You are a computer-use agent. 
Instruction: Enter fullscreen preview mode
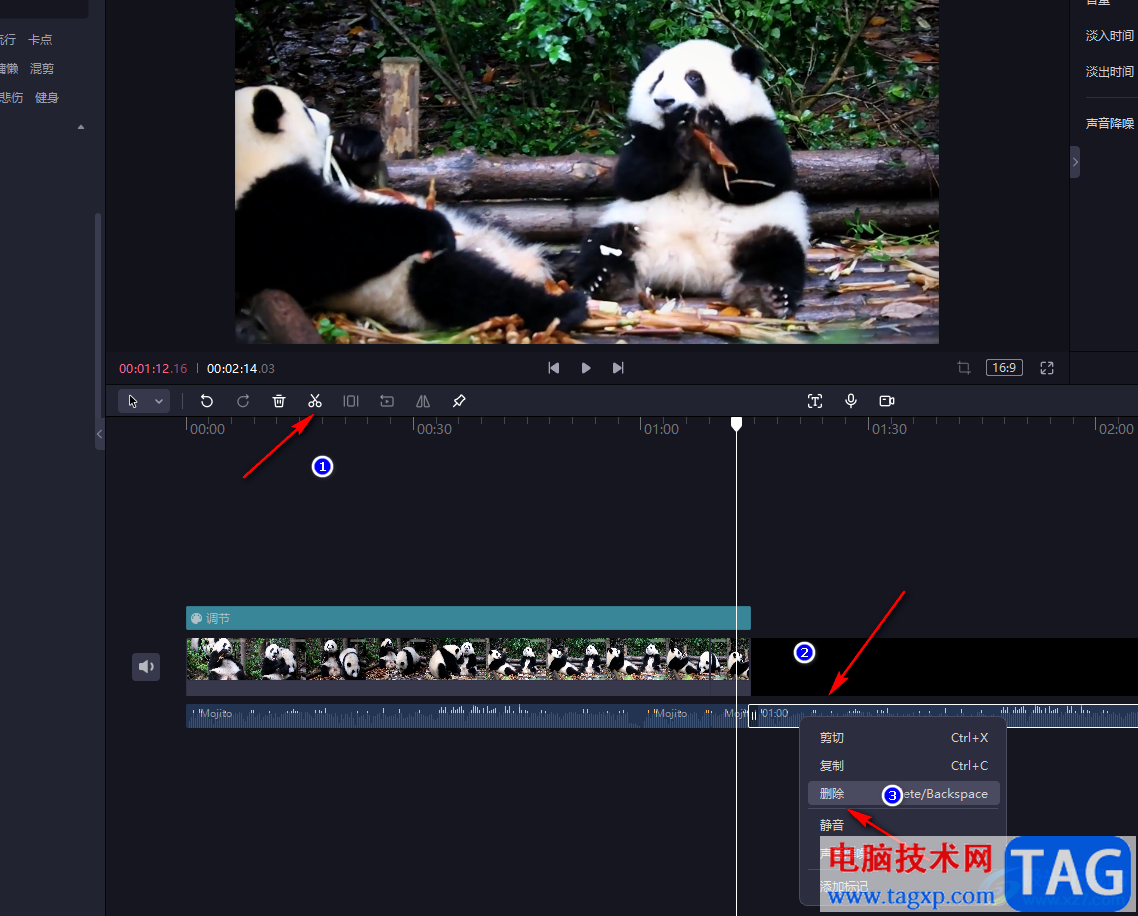coord(1047,368)
